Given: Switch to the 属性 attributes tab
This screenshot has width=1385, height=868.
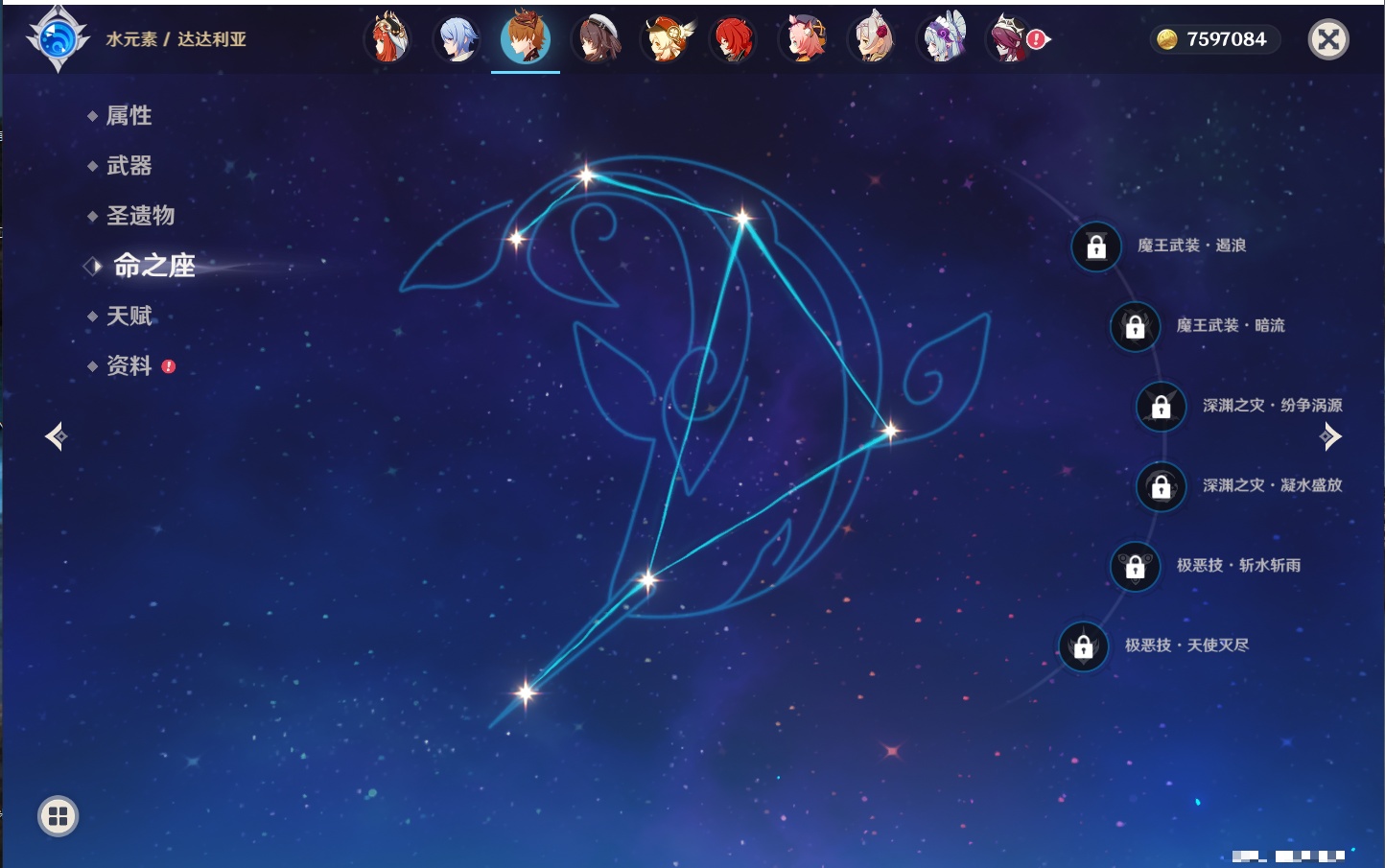Looking at the screenshot, I should 129,116.
